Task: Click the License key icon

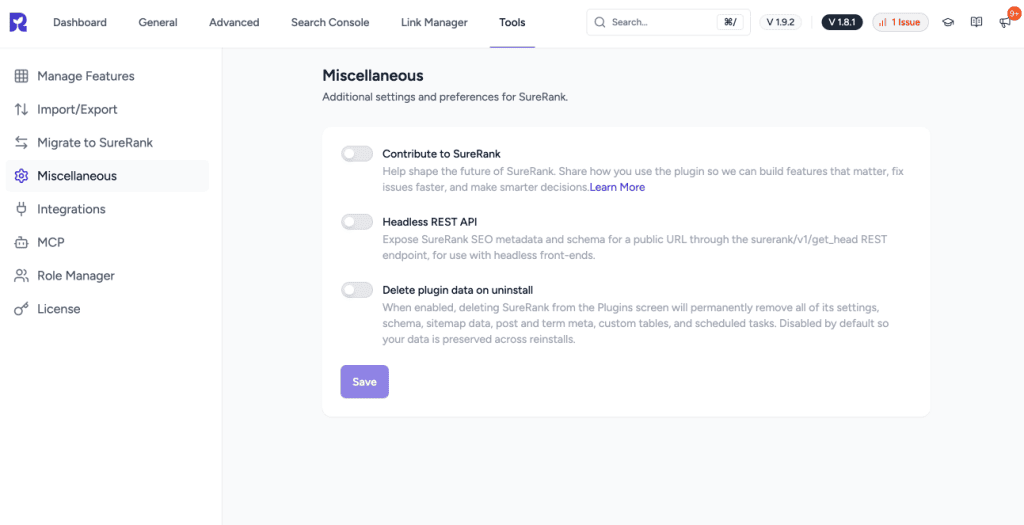Action: tap(21, 309)
